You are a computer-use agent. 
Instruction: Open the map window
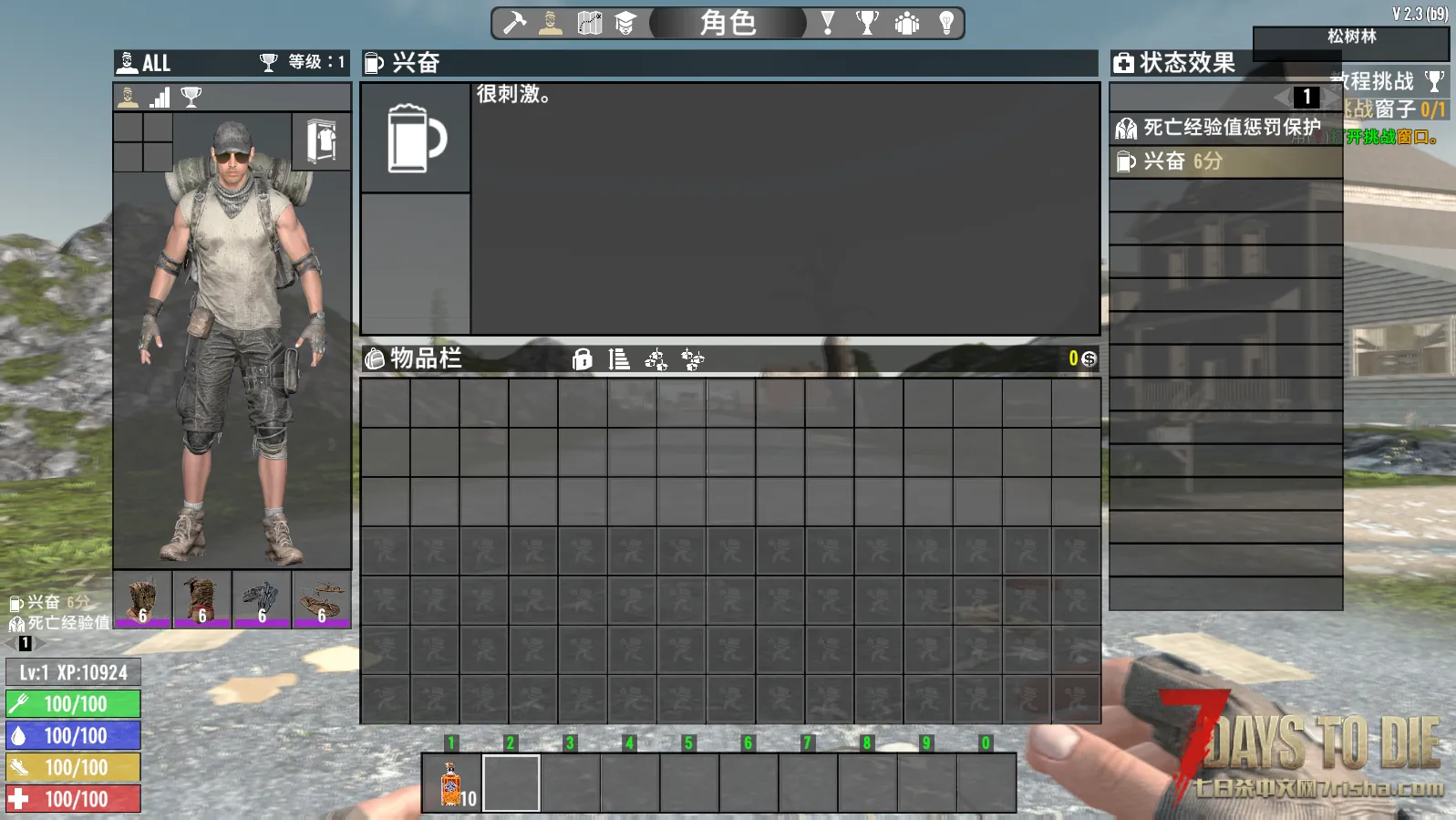[589, 23]
